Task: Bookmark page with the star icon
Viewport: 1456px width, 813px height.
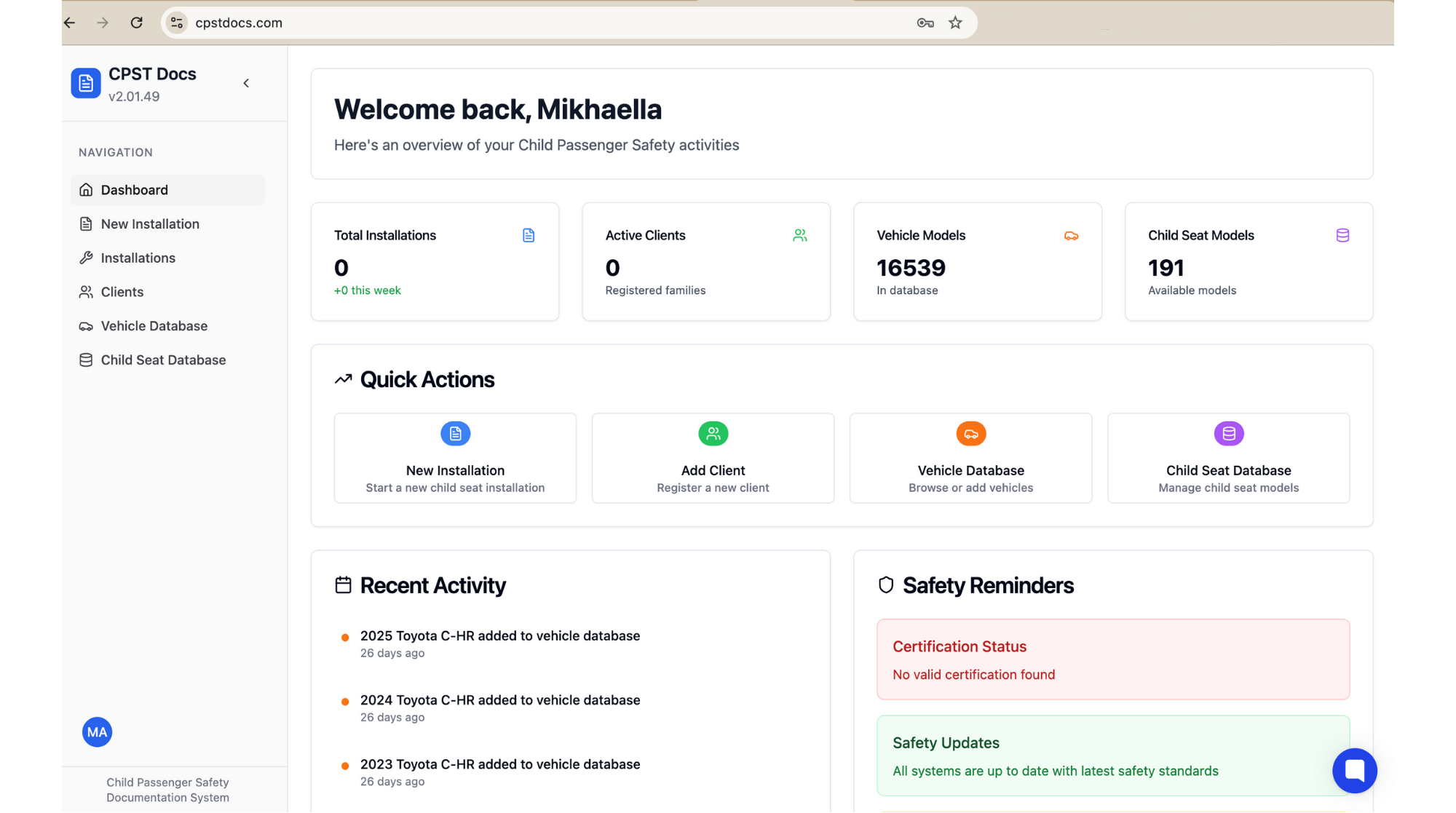Action: point(955,23)
